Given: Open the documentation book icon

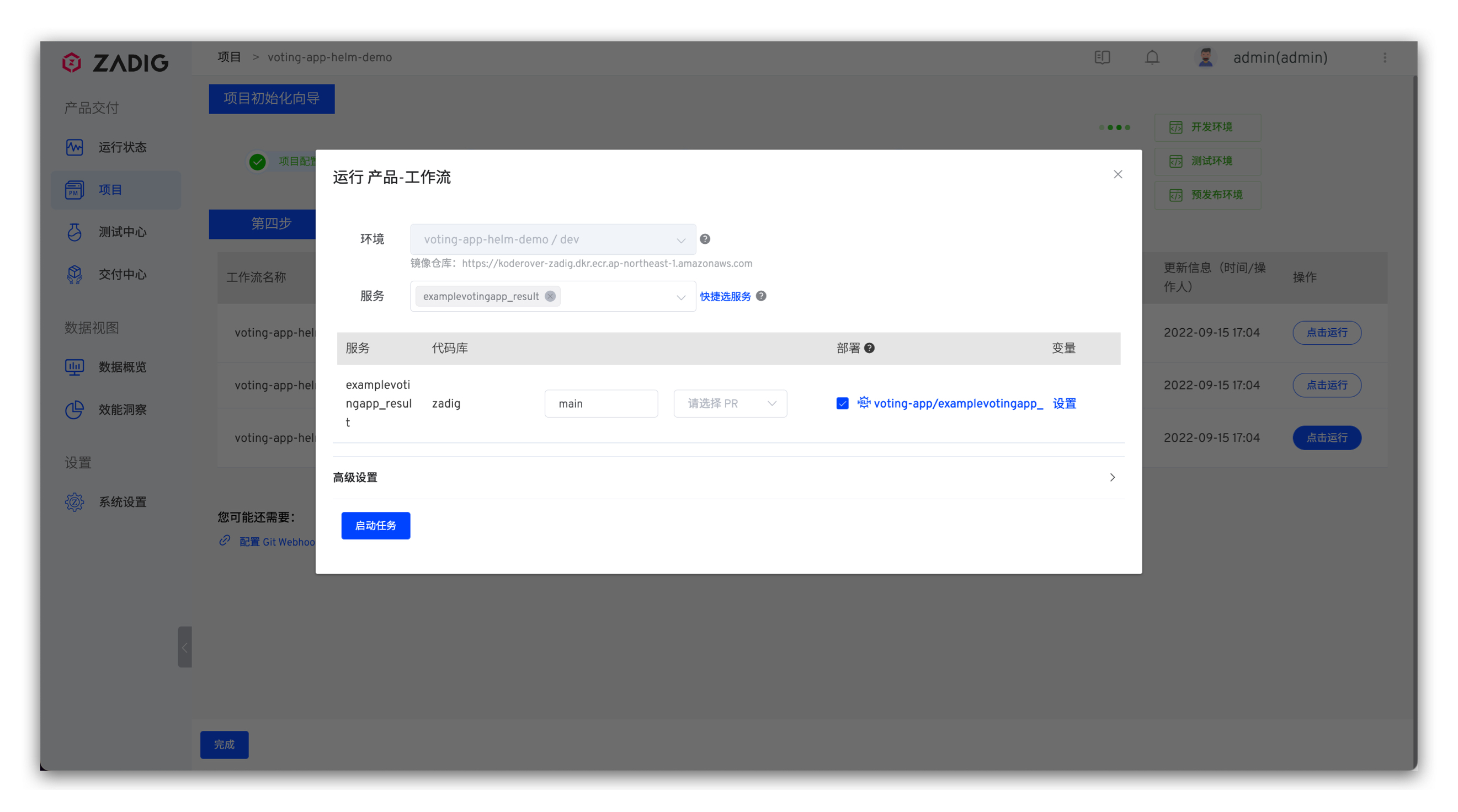Looking at the screenshot, I should 1102,58.
